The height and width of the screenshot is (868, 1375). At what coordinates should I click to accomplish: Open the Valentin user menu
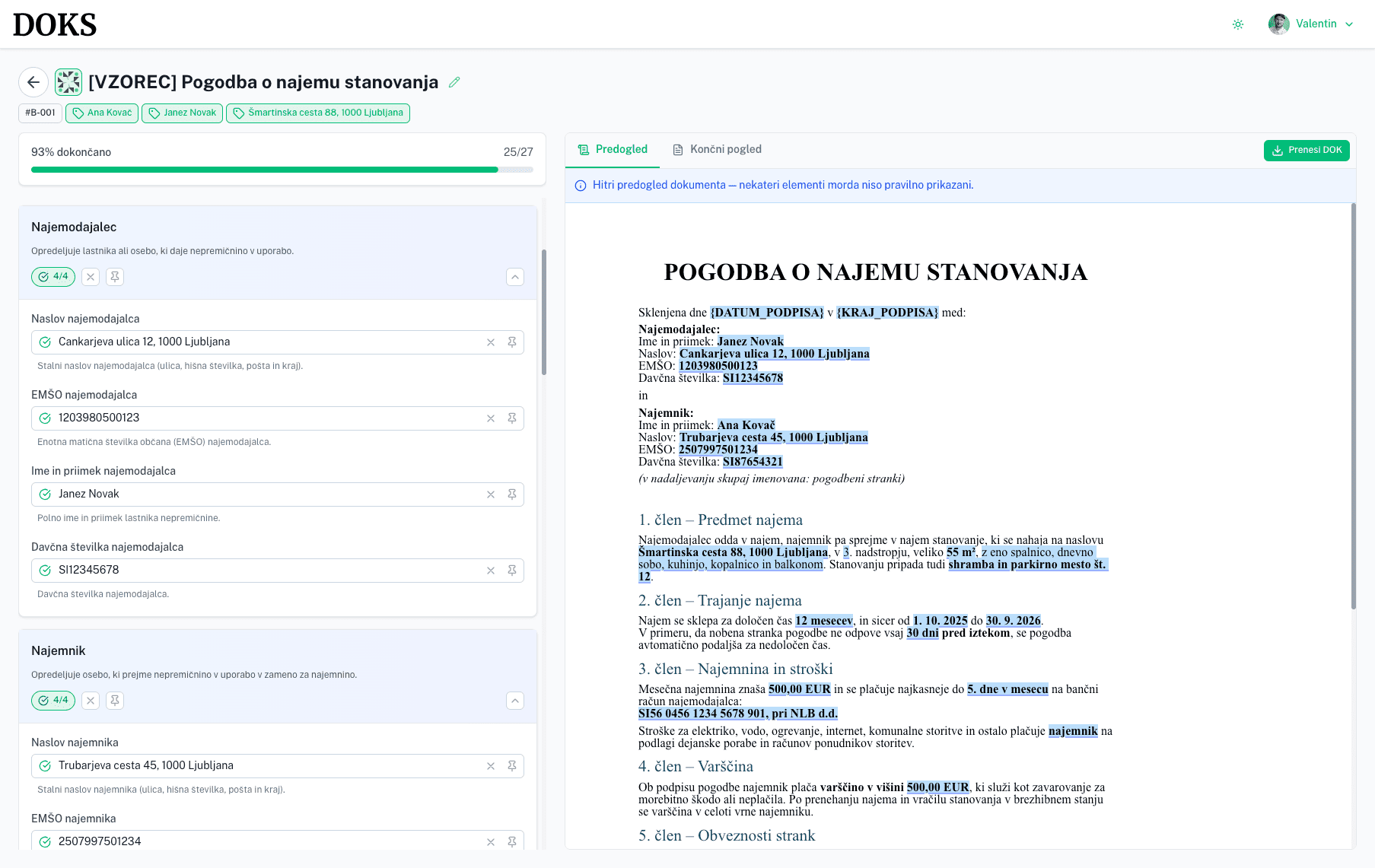[1311, 24]
